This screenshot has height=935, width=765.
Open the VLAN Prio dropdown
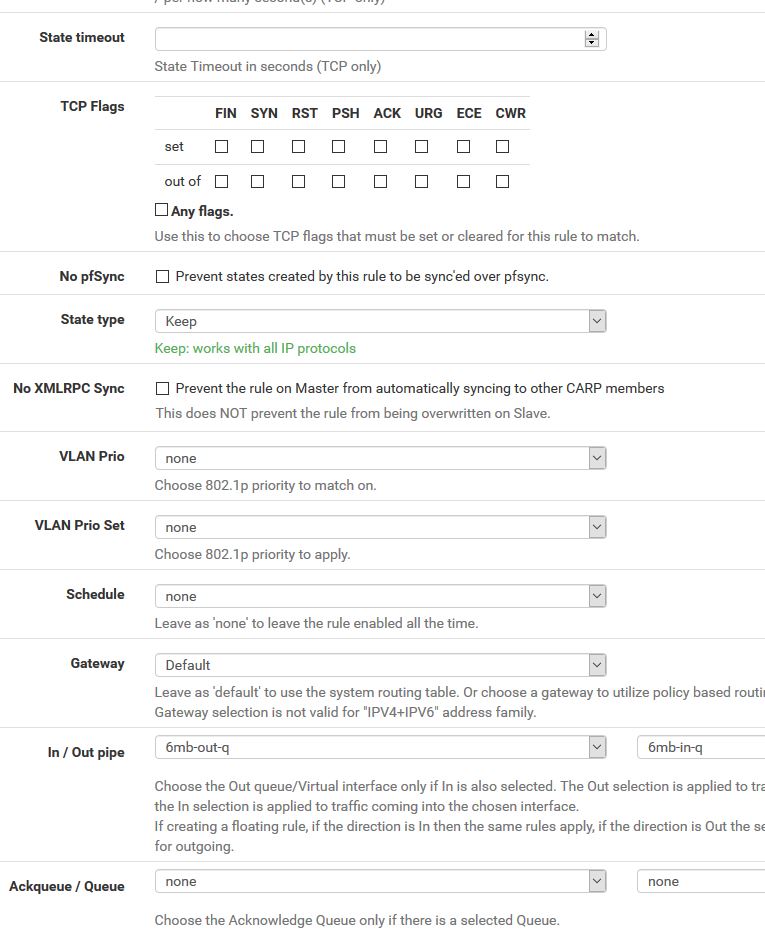pyautogui.click(x=380, y=459)
